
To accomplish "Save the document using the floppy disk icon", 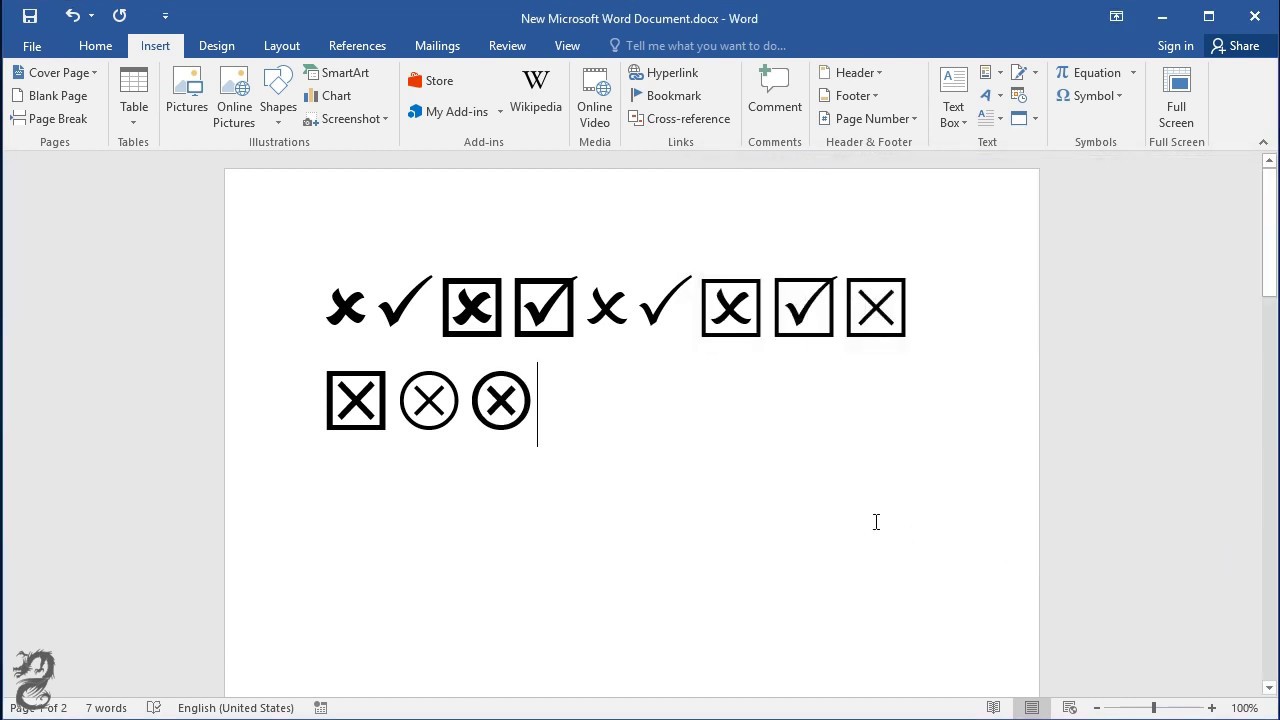I will [29, 16].
